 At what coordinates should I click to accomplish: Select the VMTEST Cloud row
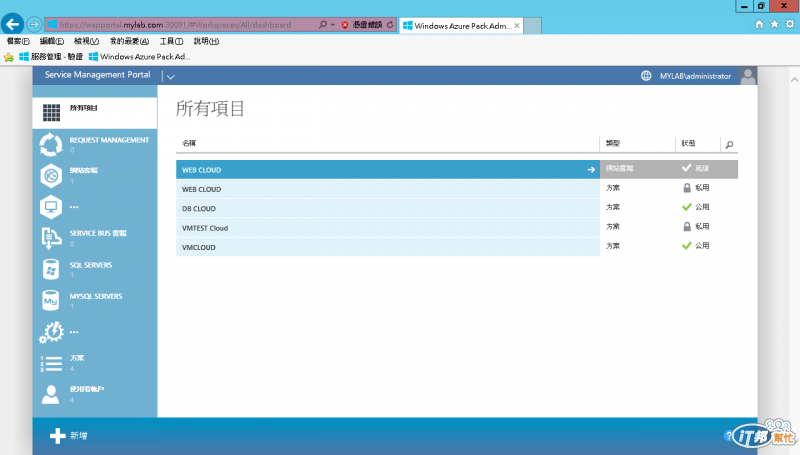tap(457, 228)
